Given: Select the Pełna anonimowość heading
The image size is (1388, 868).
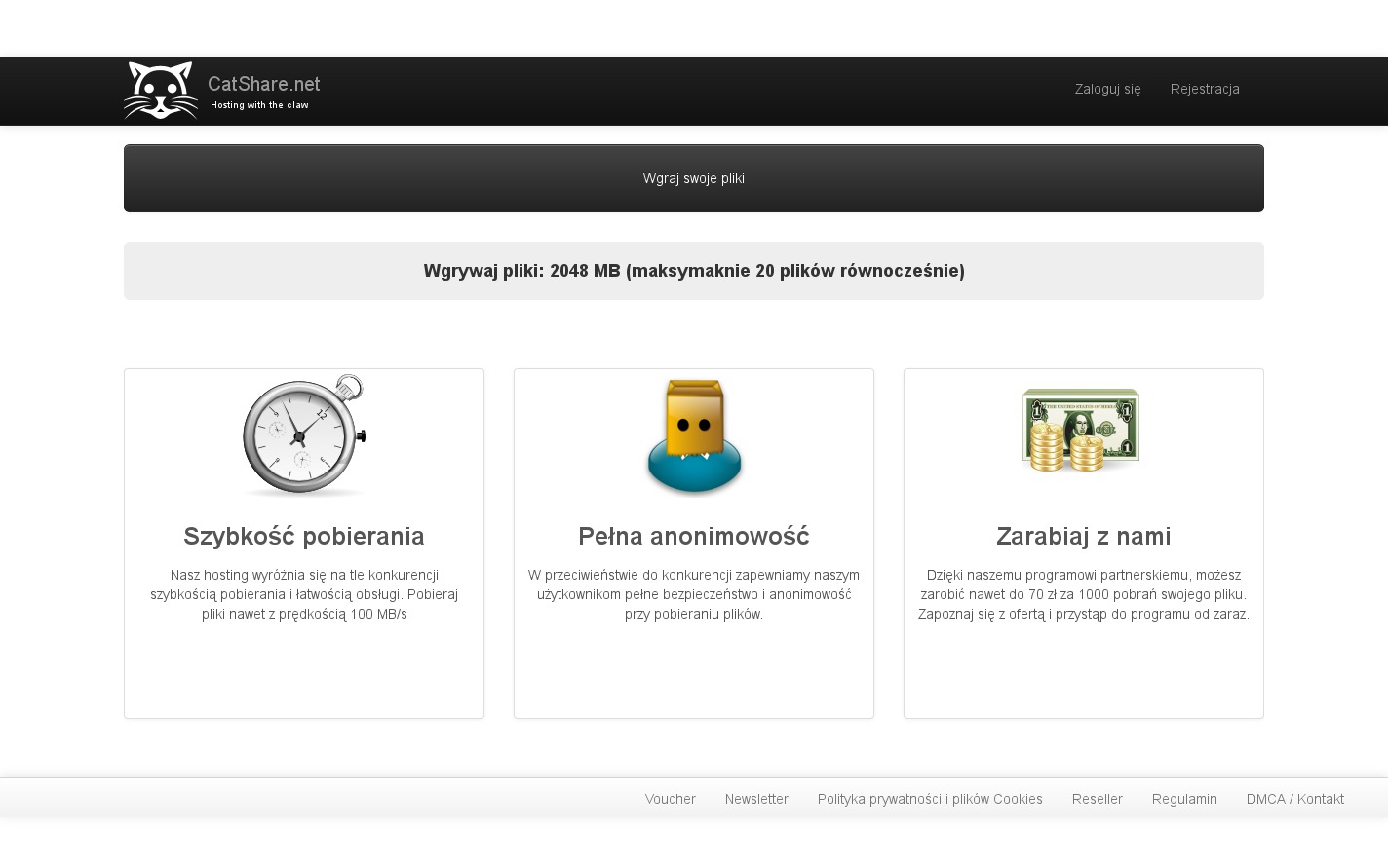Looking at the screenshot, I should point(694,536).
